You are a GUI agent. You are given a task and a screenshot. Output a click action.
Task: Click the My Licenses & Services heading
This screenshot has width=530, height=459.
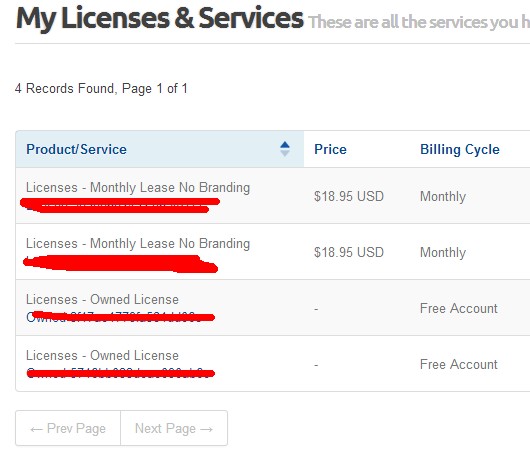click(x=160, y=18)
